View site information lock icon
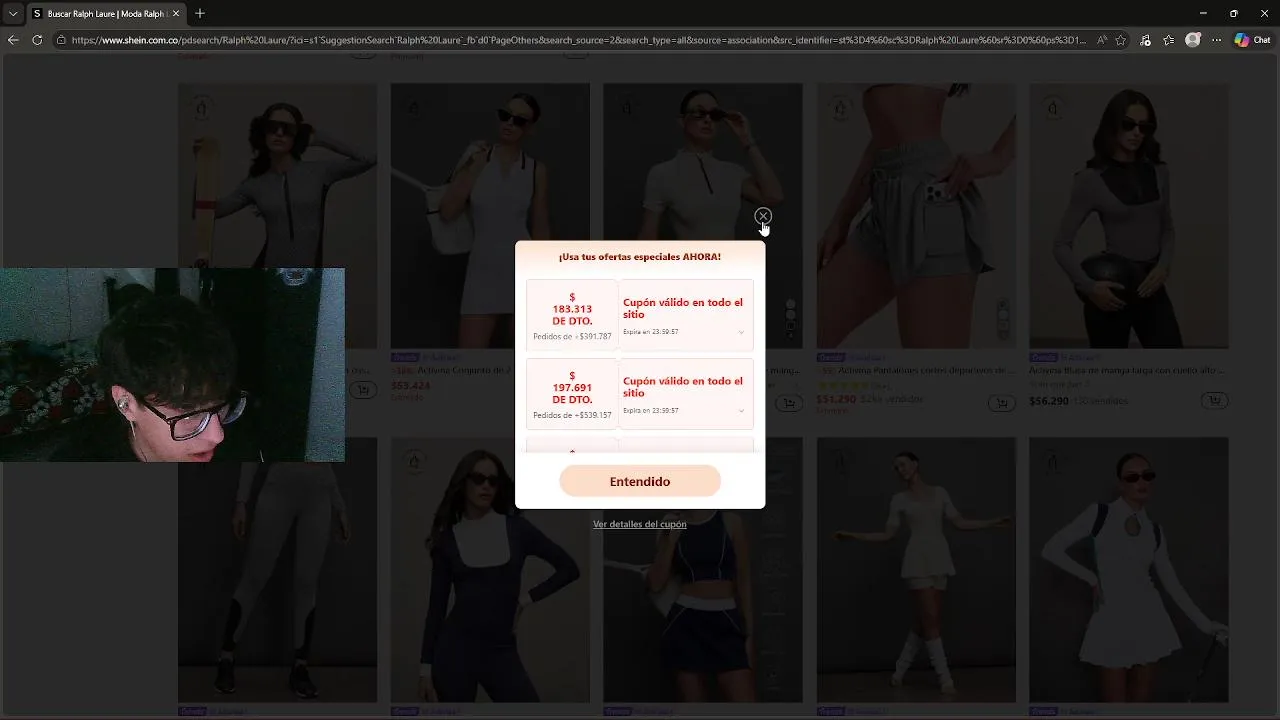 pos(61,40)
